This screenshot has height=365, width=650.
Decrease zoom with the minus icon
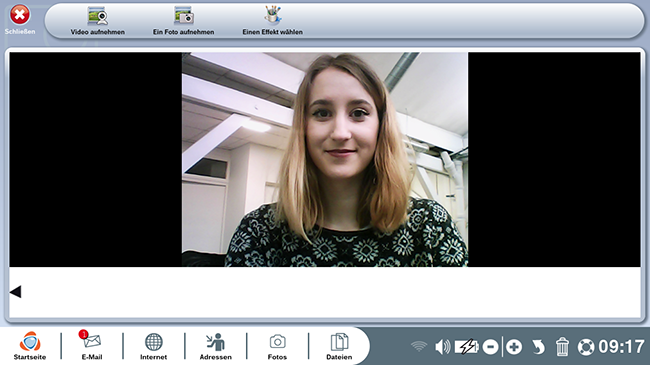(x=490, y=347)
